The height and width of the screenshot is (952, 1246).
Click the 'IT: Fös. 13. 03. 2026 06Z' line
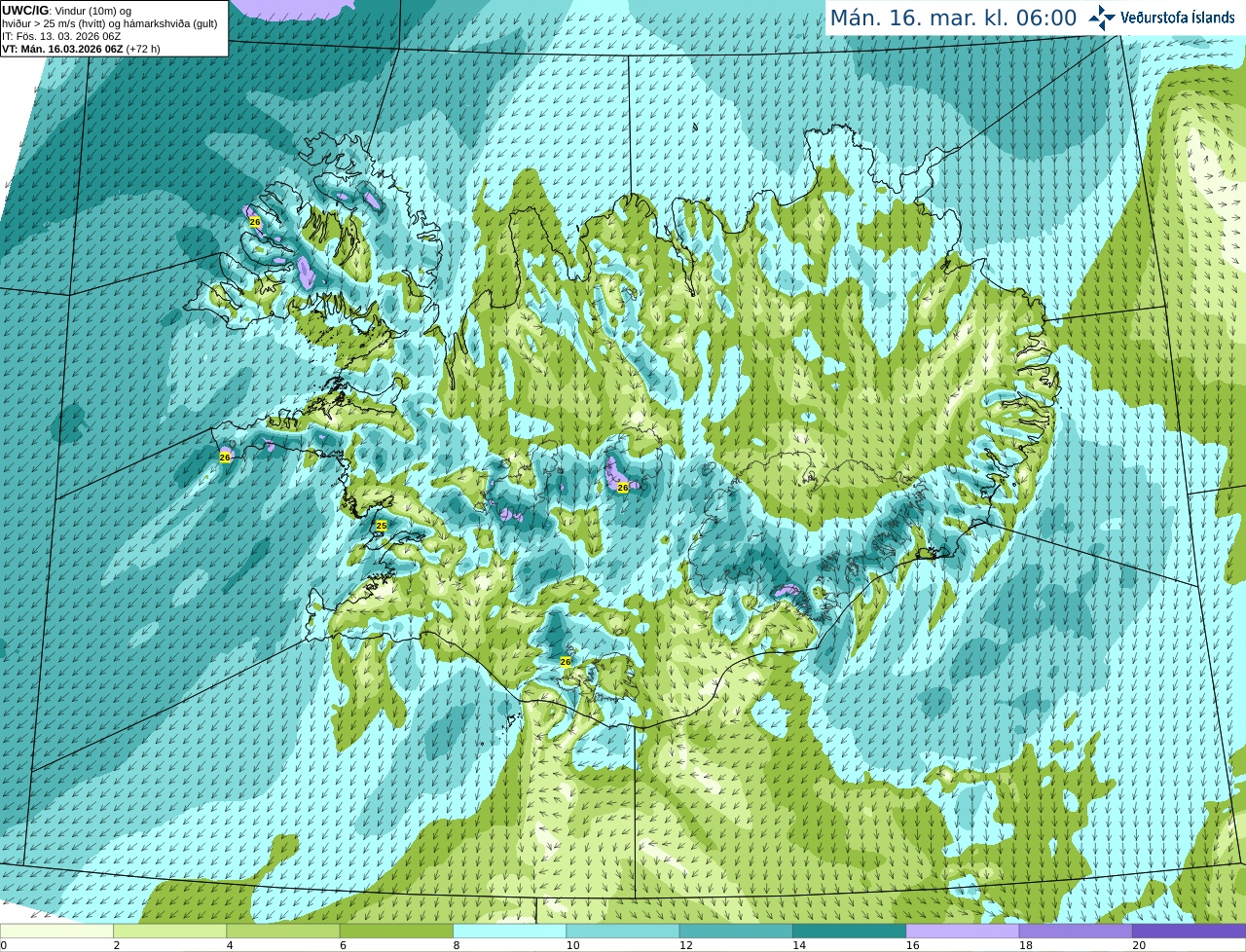pos(61,36)
